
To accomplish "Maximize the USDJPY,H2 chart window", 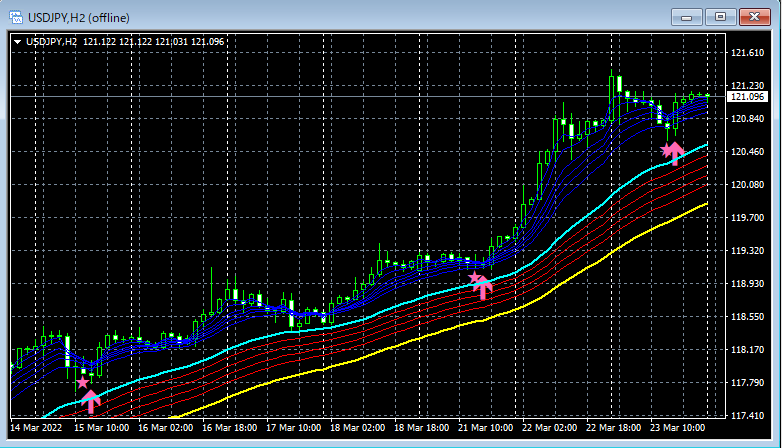I will pyautogui.click(x=720, y=17).
